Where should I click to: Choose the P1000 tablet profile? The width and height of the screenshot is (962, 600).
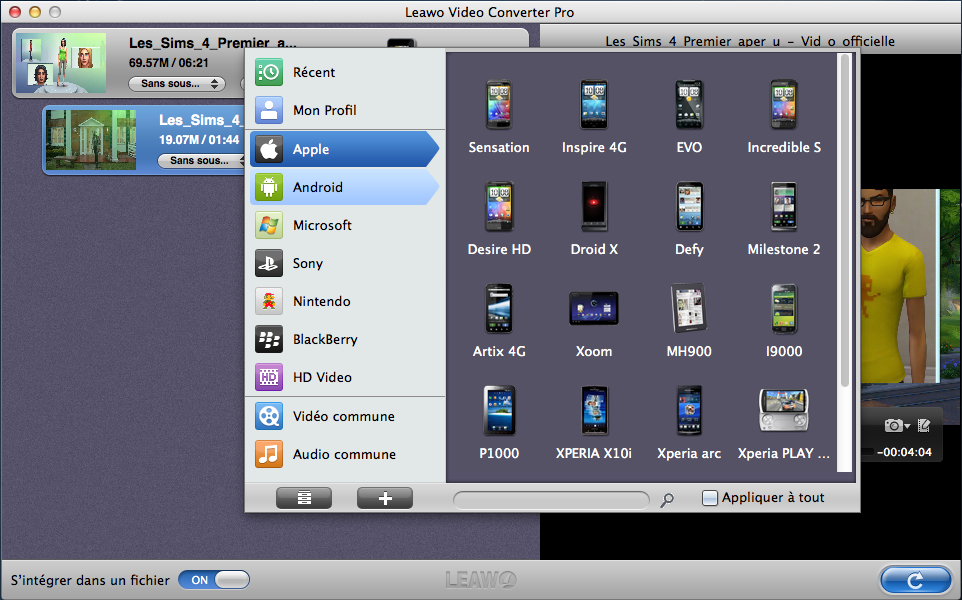(x=499, y=422)
